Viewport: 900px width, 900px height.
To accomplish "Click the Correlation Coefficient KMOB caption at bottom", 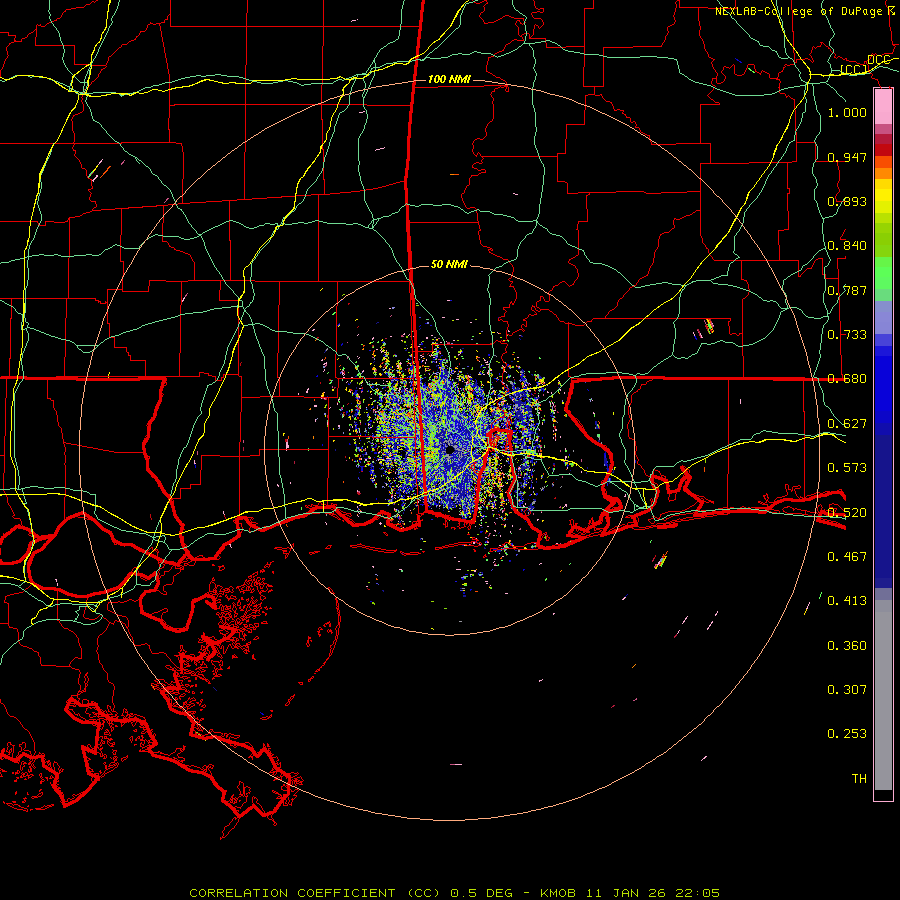I will click(x=455, y=893).
